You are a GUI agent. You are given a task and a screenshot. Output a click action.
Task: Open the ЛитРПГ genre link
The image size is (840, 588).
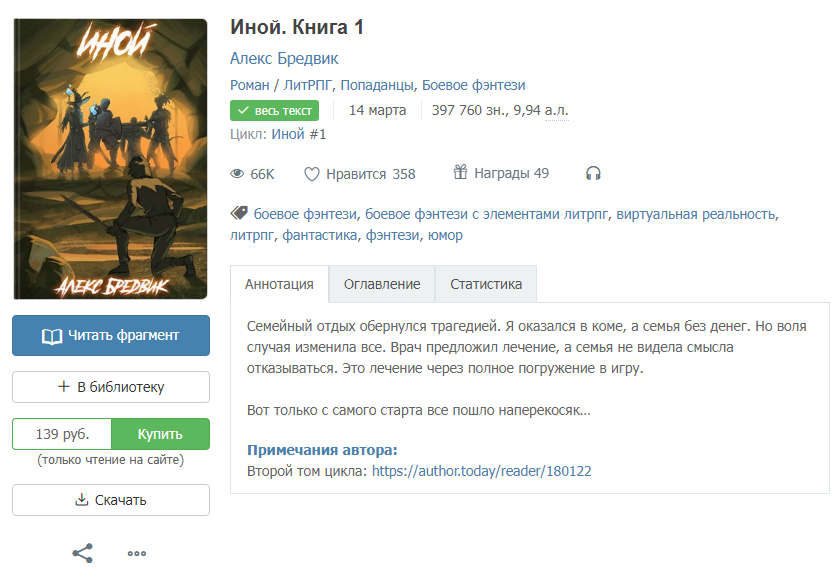coord(308,85)
